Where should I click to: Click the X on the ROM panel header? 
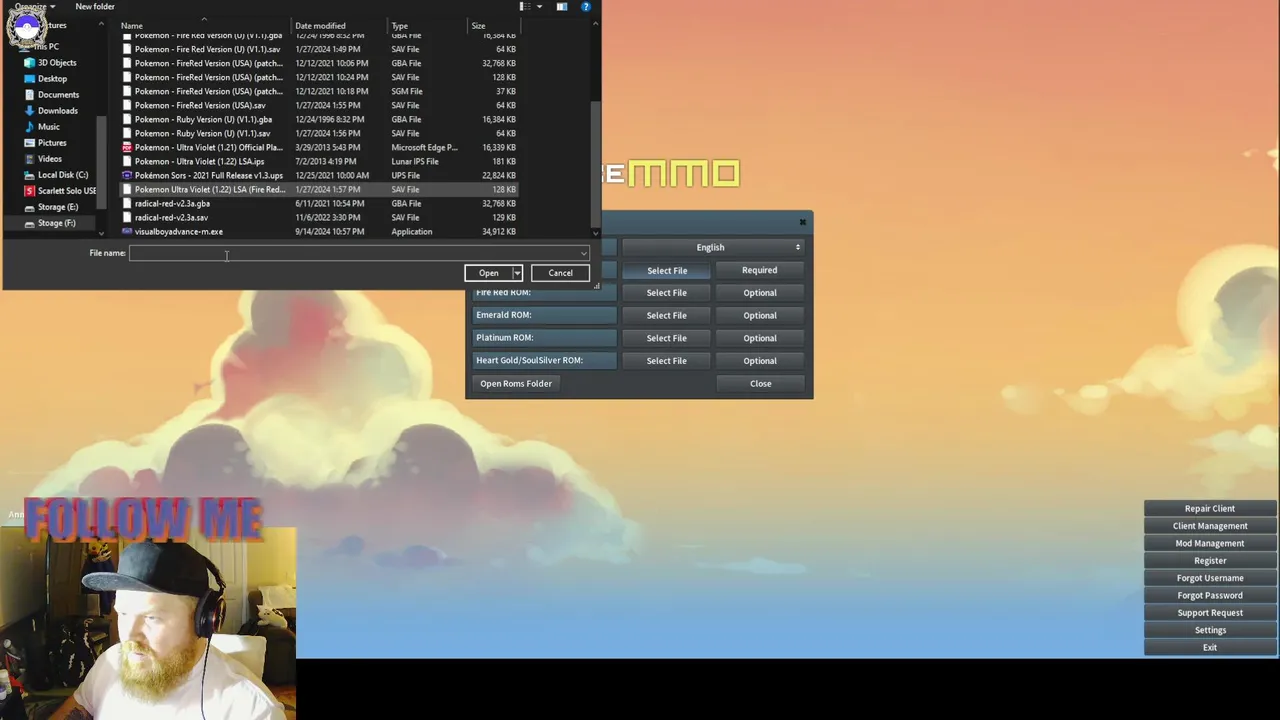(802, 222)
